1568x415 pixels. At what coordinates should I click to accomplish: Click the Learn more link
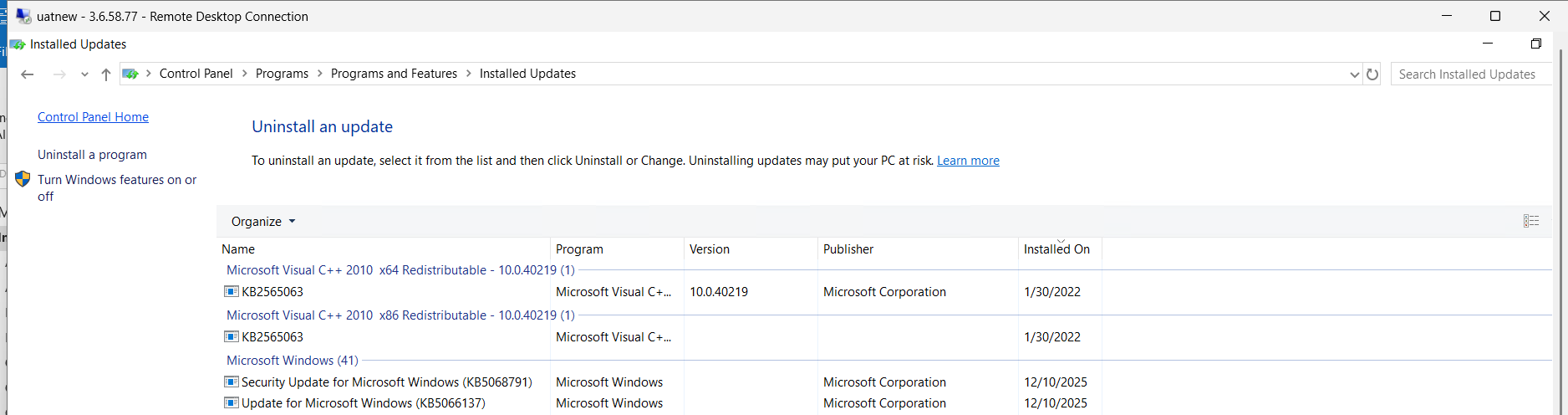coord(968,161)
